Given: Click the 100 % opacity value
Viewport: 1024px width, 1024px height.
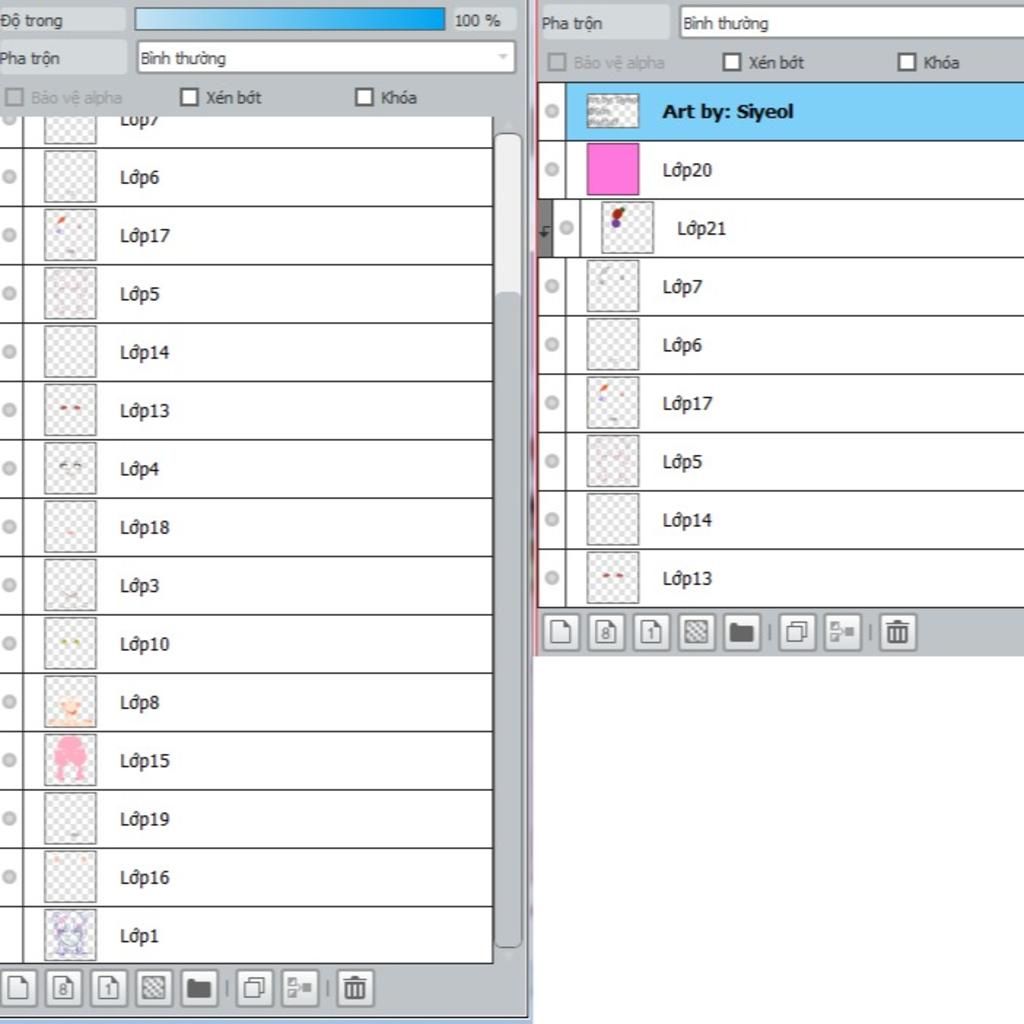Looking at the screenshot, I should tap(478, 20).
